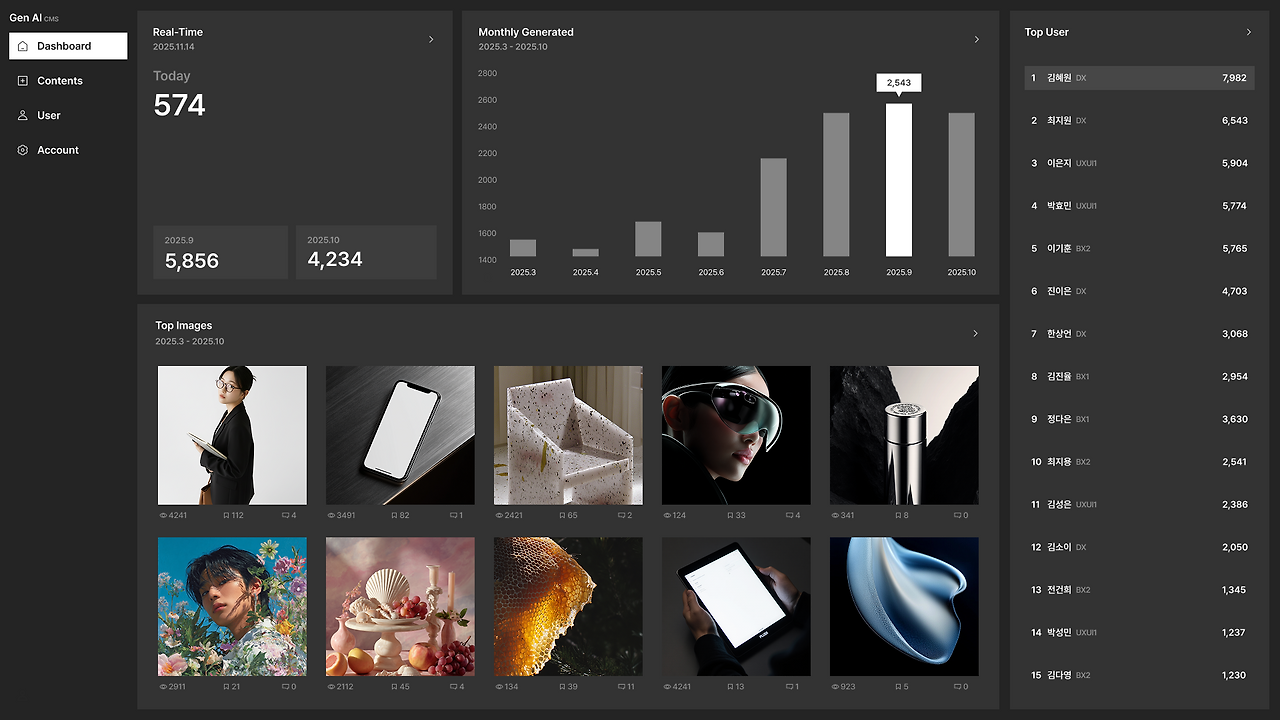Open the Top Images panel chevron

pyautogui.click(x=976, y=333)
